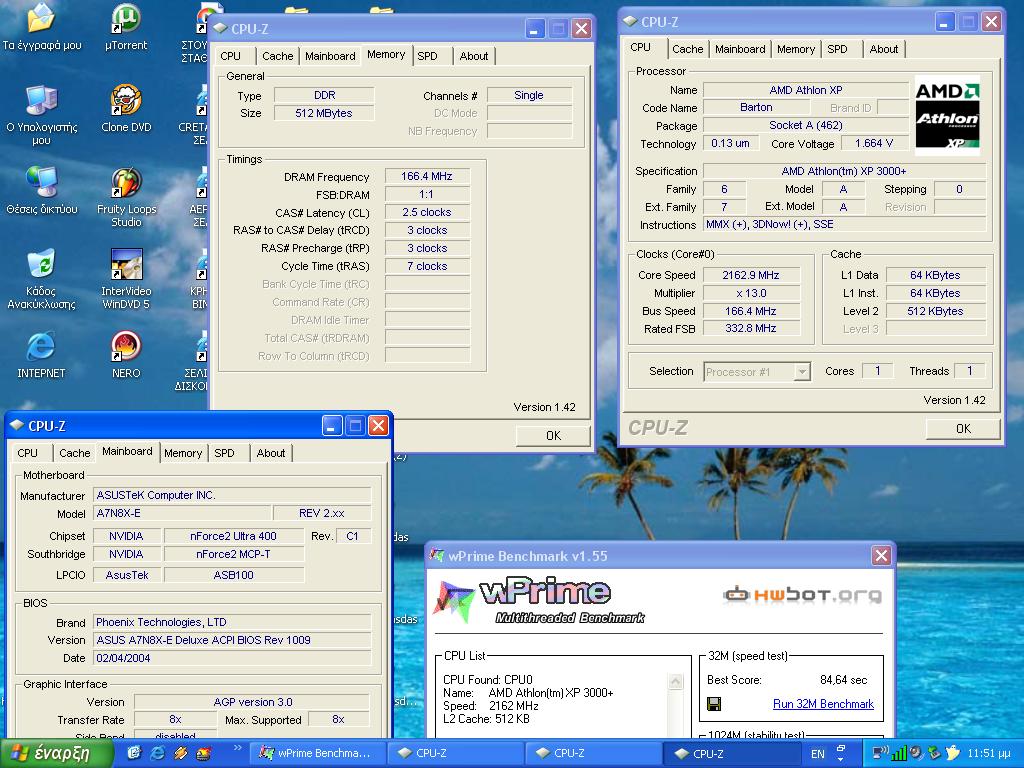This screenshot has height=768, width=1024.
Task: Click the Best Score value 84,64 sec
Action: coord(843,680)
